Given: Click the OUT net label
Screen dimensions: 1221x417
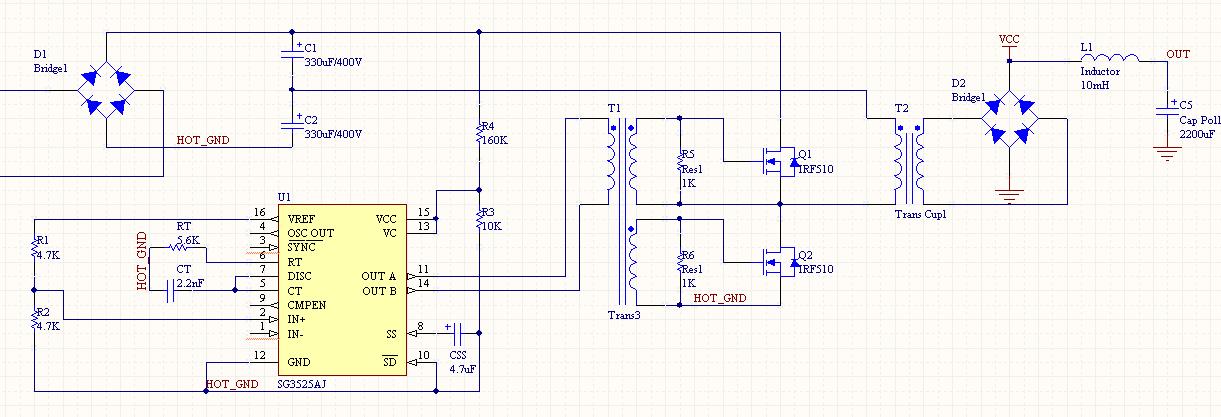Looking at the screenshot, I should [x=1178, y=54].
